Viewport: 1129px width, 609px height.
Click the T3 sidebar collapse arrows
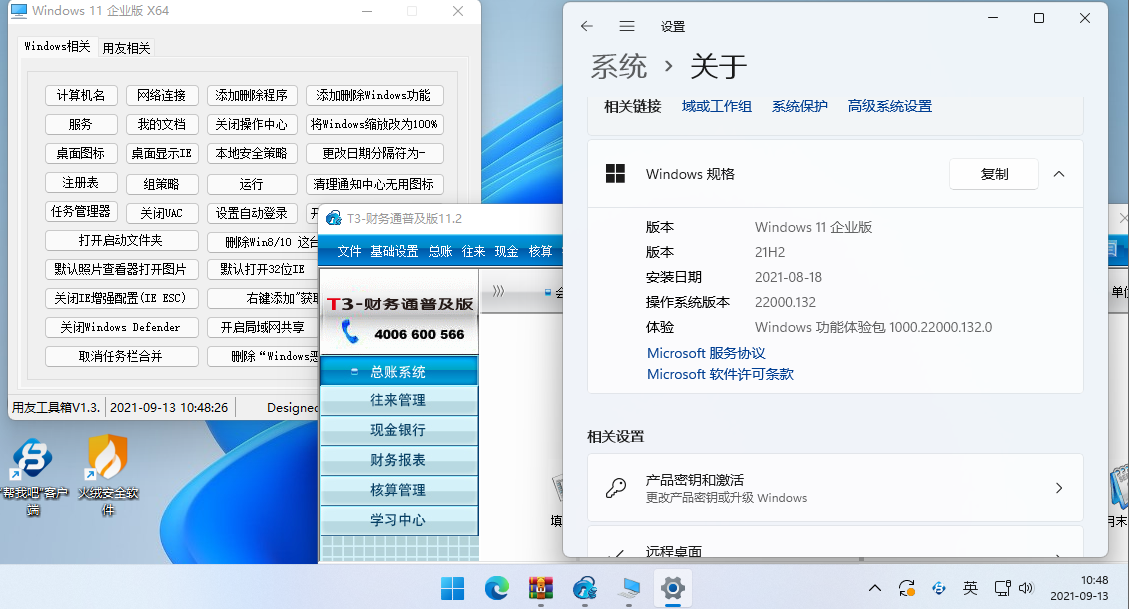click(498, 291)
